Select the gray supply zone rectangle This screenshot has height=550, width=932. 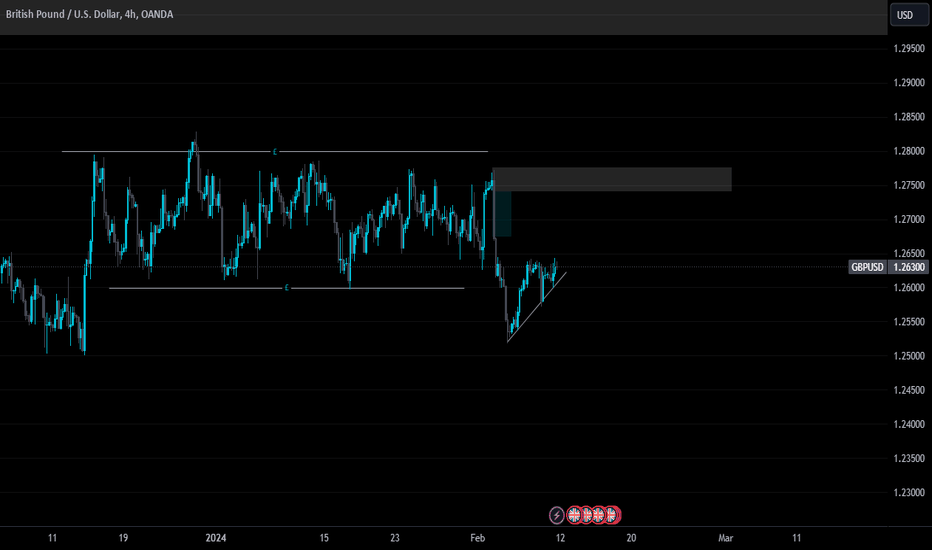(x=612, y=179)
